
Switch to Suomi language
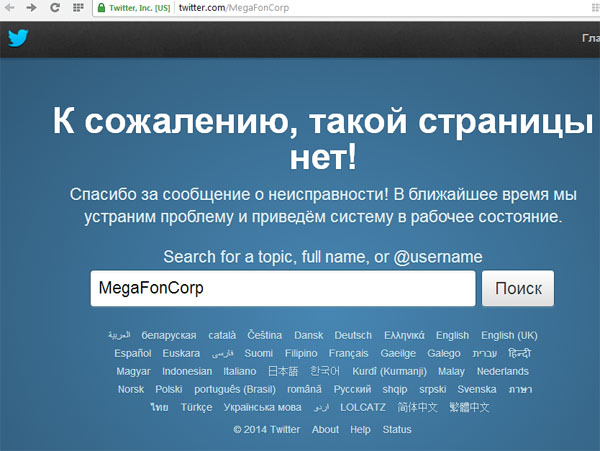[259, 353]
